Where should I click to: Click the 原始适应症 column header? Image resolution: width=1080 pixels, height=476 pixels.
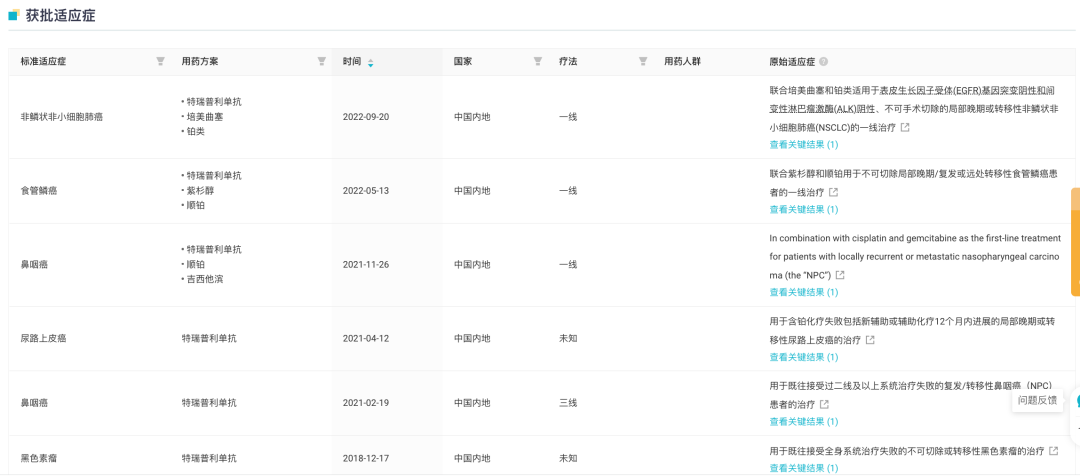point(792,61)
